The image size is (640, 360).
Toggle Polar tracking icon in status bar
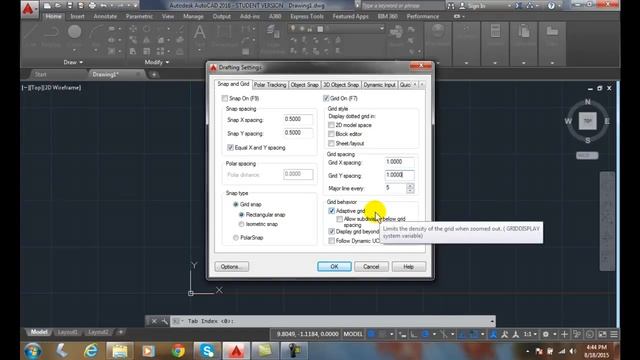tap(425, 334)
